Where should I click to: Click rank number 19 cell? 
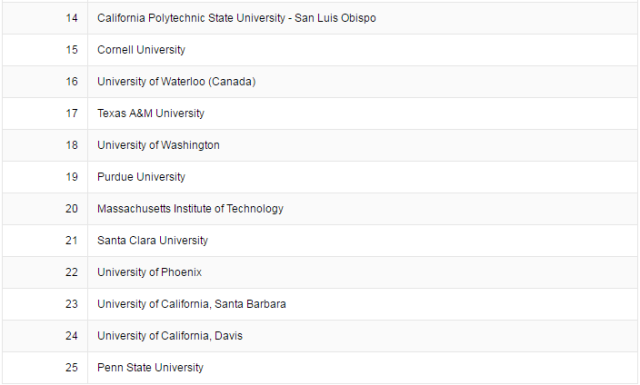pyautogui.click(x=45, y=177)
